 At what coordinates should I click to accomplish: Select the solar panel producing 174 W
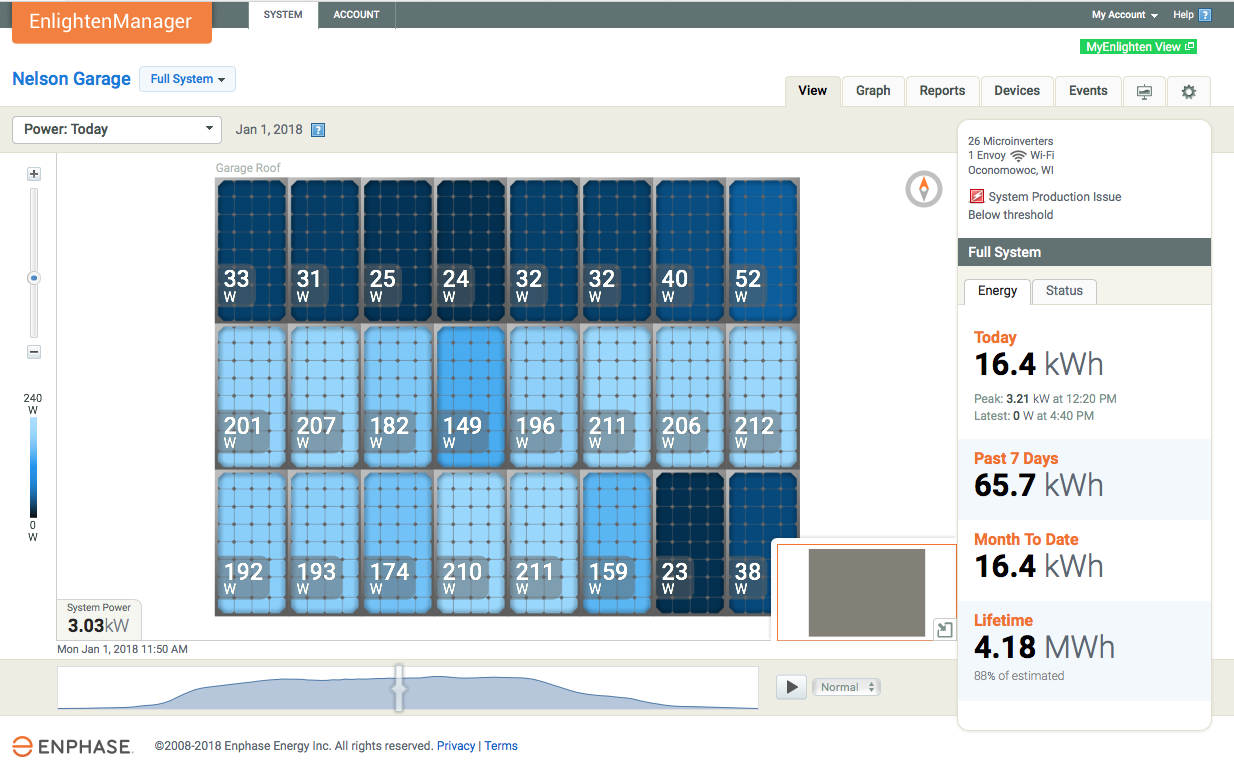tap(397, 542)
